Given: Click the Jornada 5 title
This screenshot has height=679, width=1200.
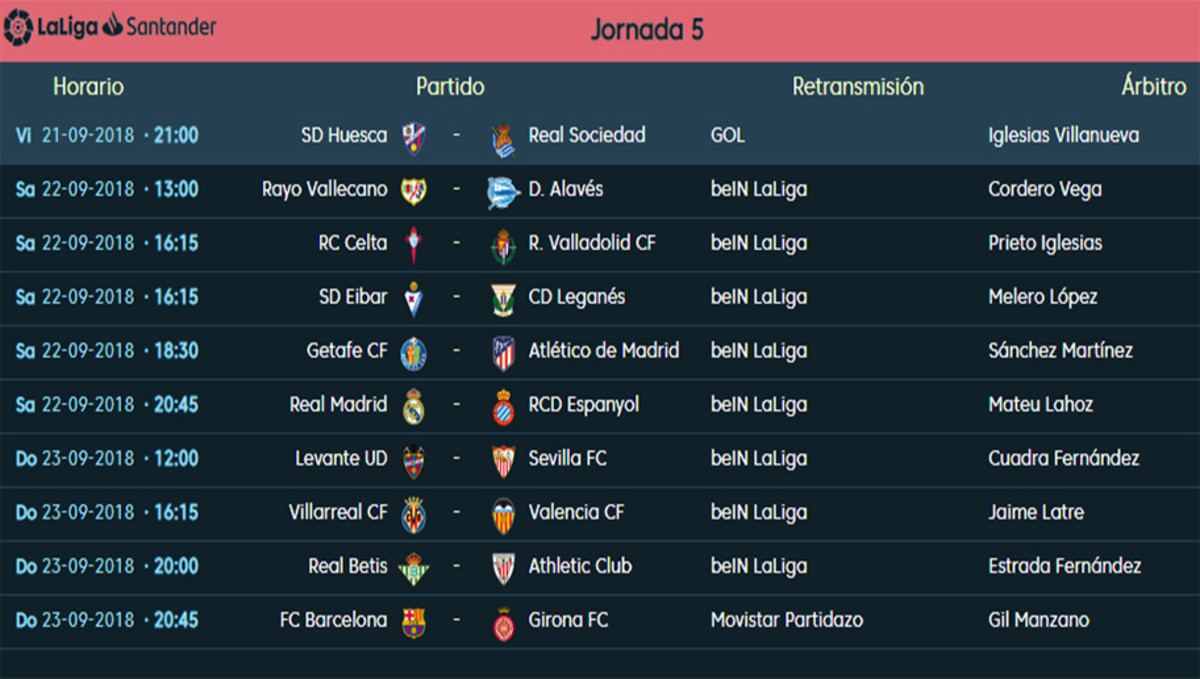Looking at the screenshot, I should click(647, 30).
